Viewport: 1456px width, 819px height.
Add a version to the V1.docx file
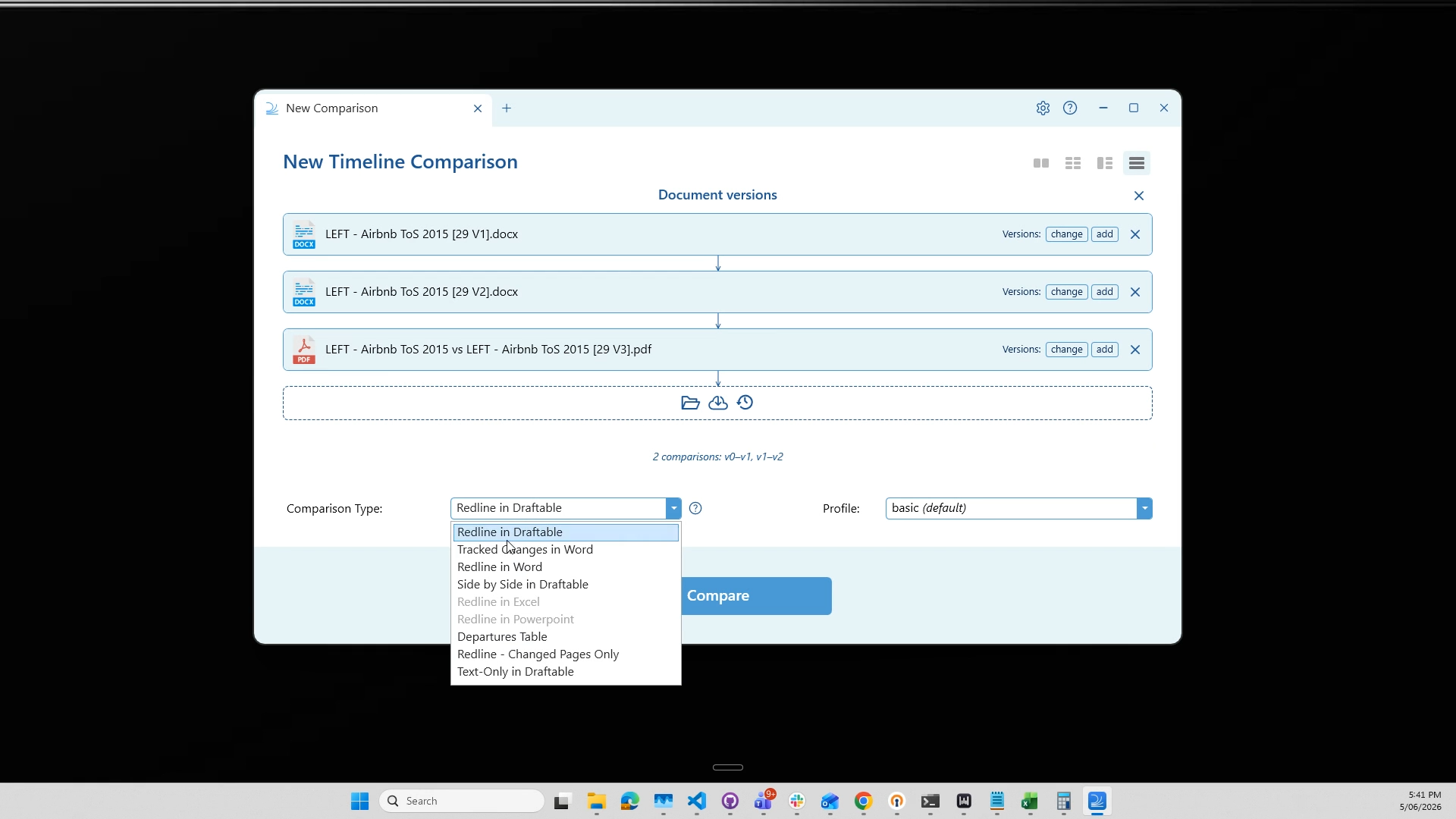tap(1104, 234)
